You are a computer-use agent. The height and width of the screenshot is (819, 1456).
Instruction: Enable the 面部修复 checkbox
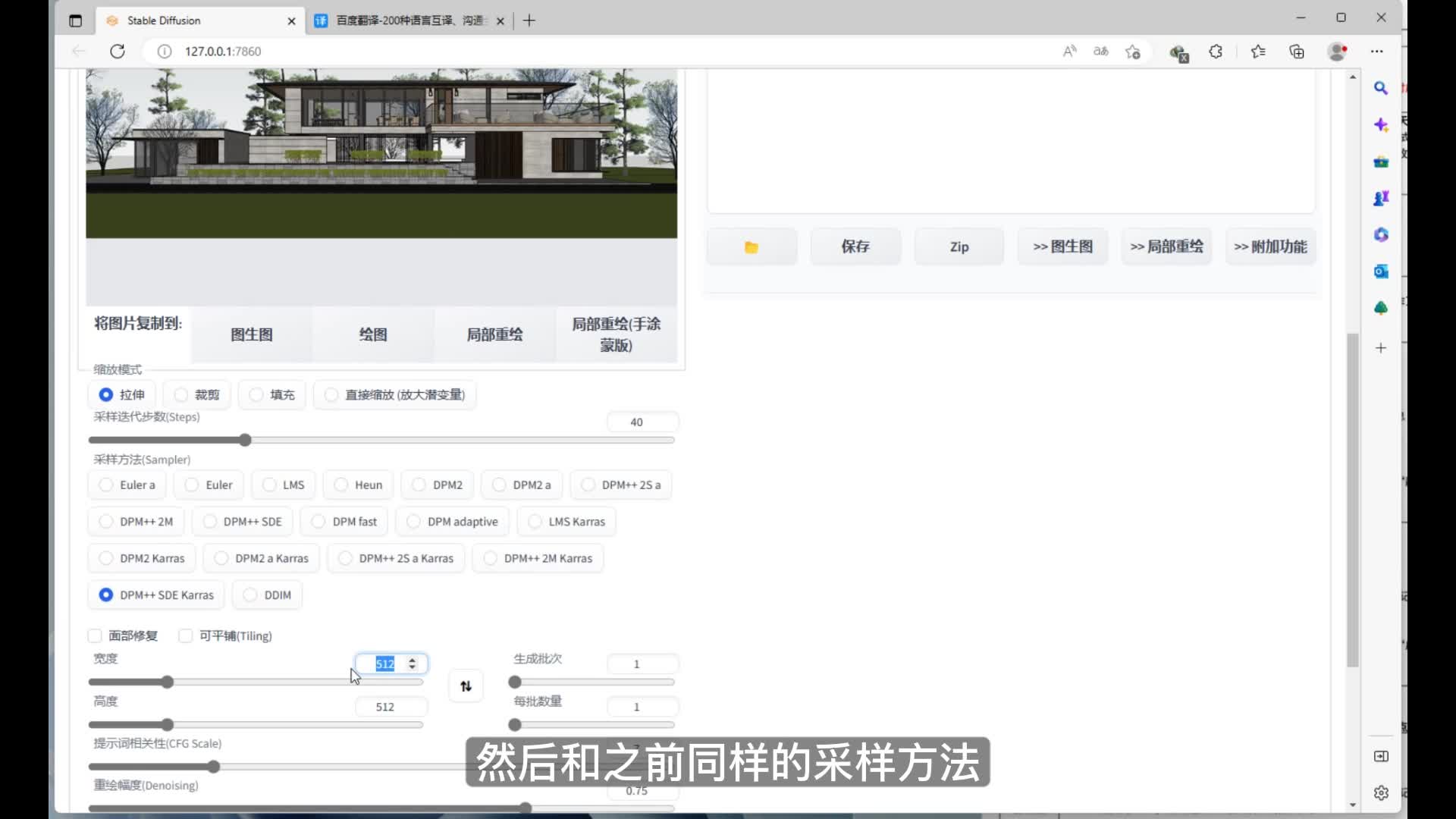click(x=96, y=635)
